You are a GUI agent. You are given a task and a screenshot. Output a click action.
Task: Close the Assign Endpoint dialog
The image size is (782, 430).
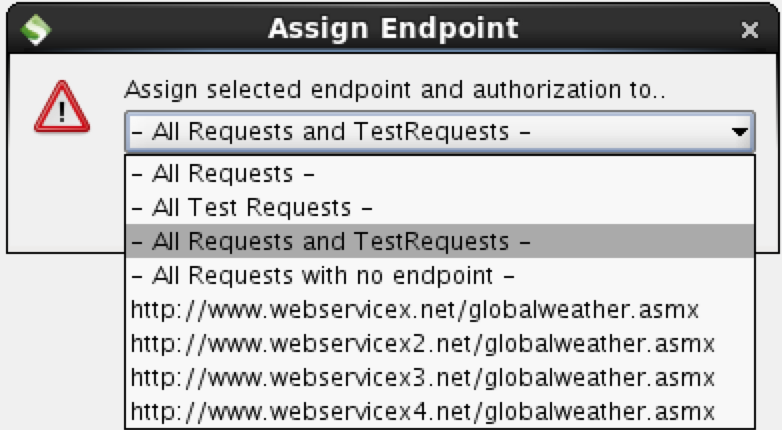[x=749, y=30]
